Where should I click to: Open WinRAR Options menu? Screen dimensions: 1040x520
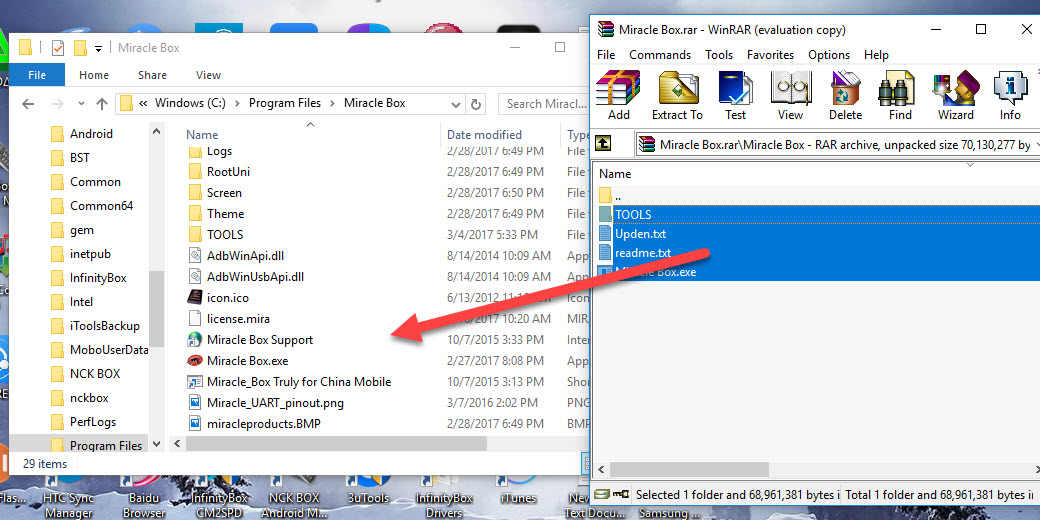pyautogui.click(x=829, y=55)
